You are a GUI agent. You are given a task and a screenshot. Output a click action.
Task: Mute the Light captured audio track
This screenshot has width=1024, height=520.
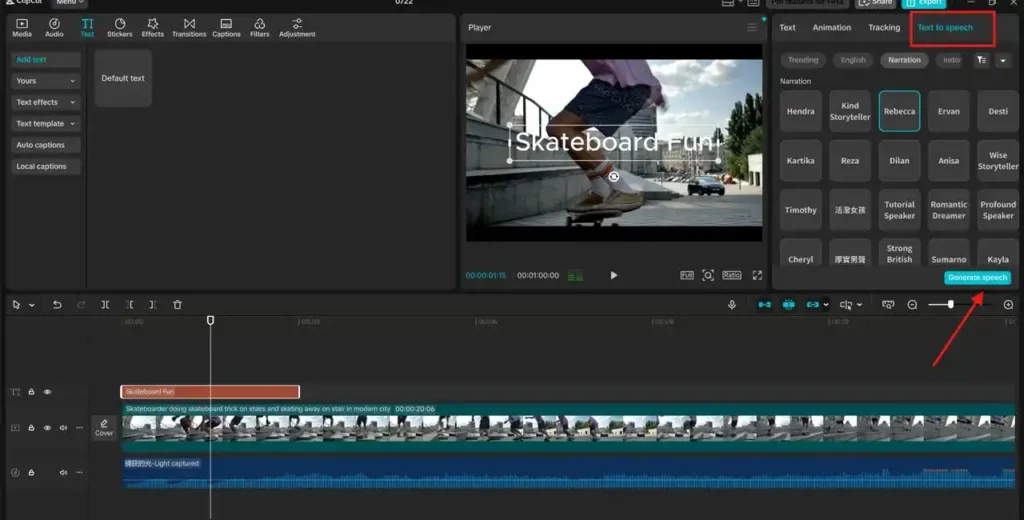coord(63,472)
